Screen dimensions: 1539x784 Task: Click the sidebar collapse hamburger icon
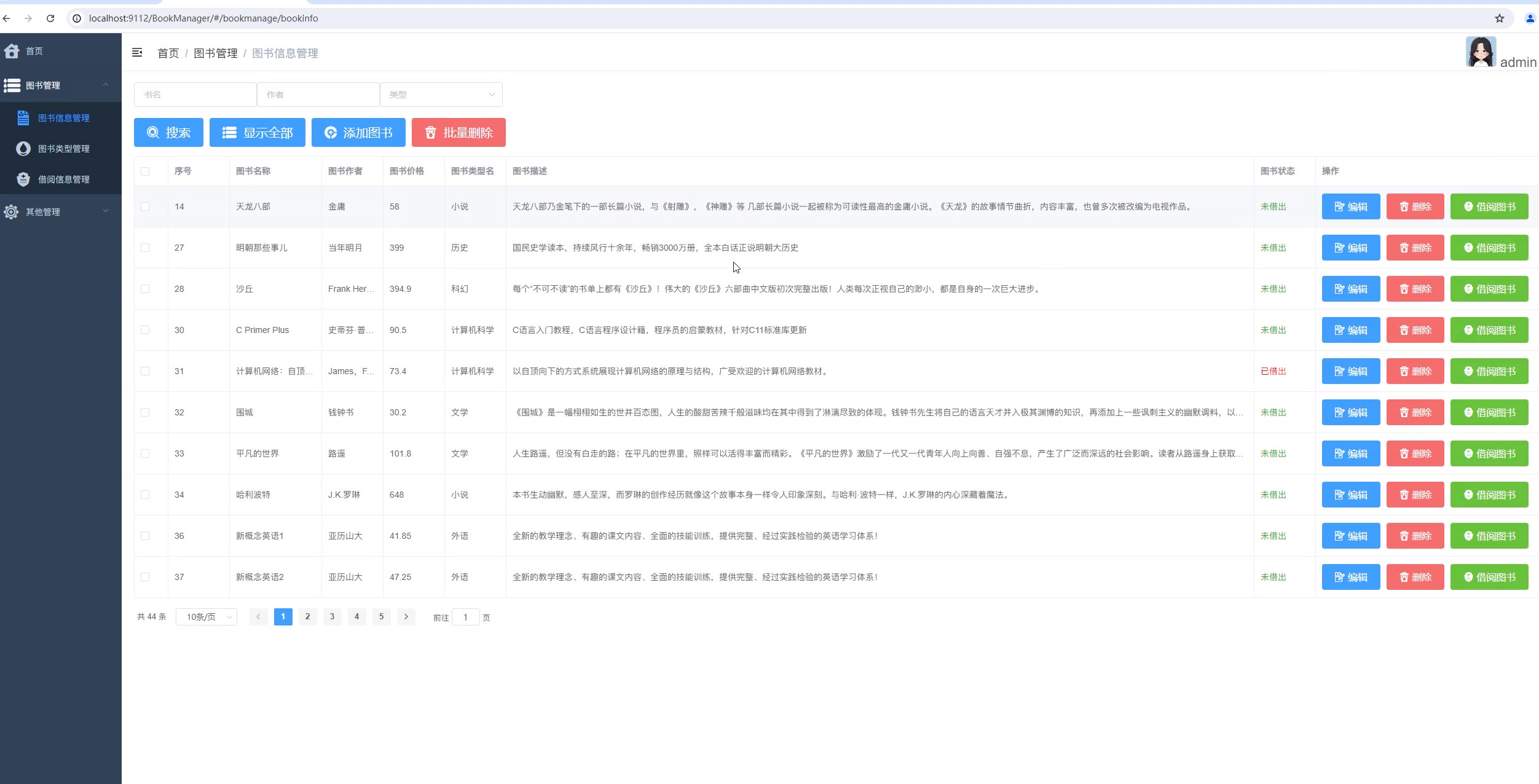click(137, 53)
